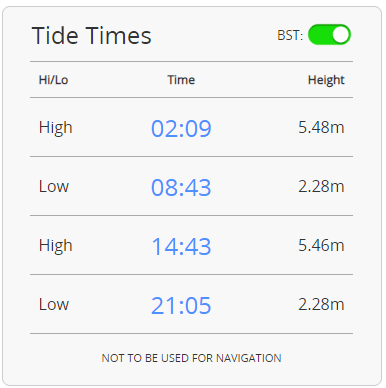Click the Not To Be Used For Navigation notice
The width and height of the screenshot is (386, 388).
click(x=191, y=358)
